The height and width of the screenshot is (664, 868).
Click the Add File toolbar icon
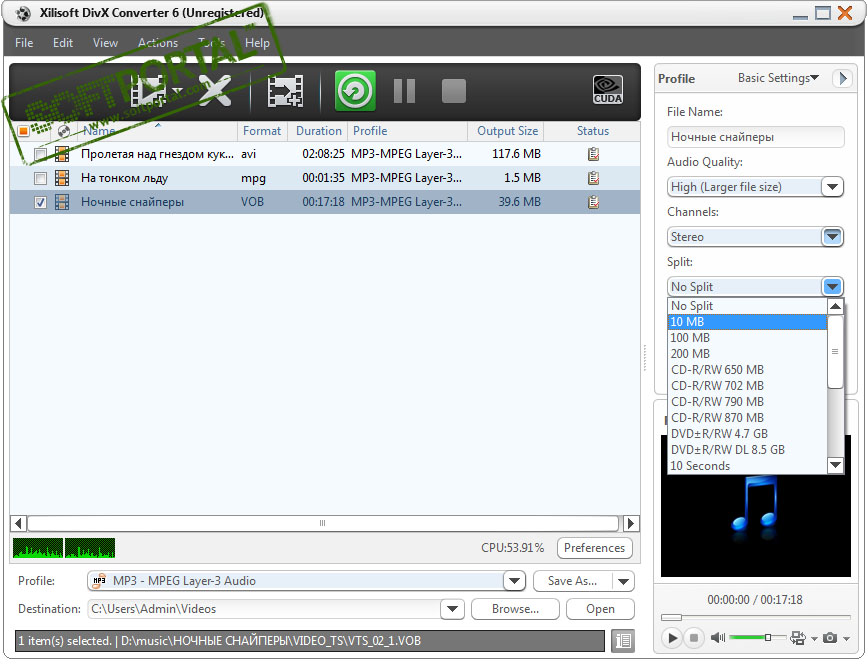click(x=148, y=91)
